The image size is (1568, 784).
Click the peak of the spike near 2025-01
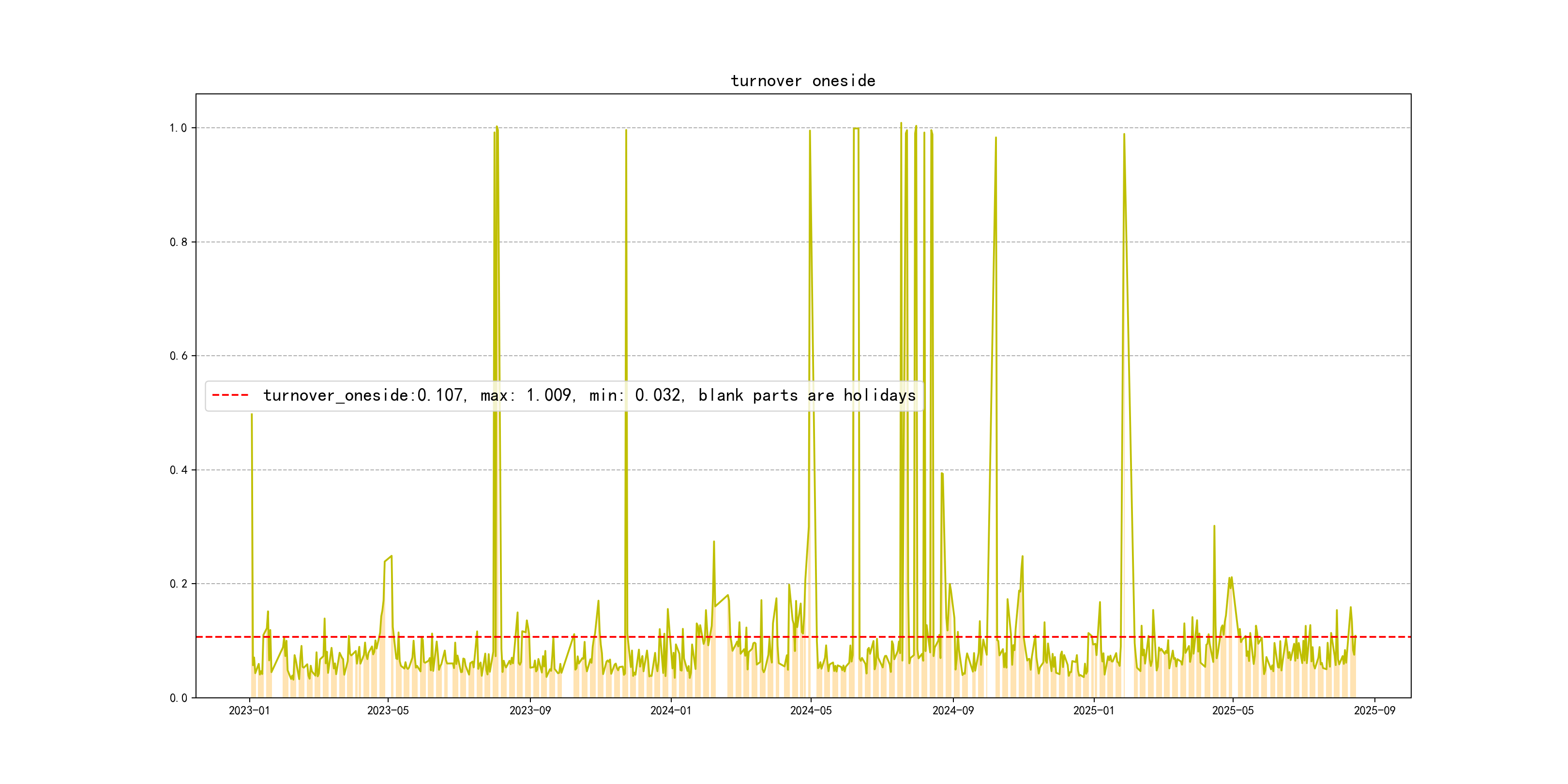click(x=1124, y=135)
